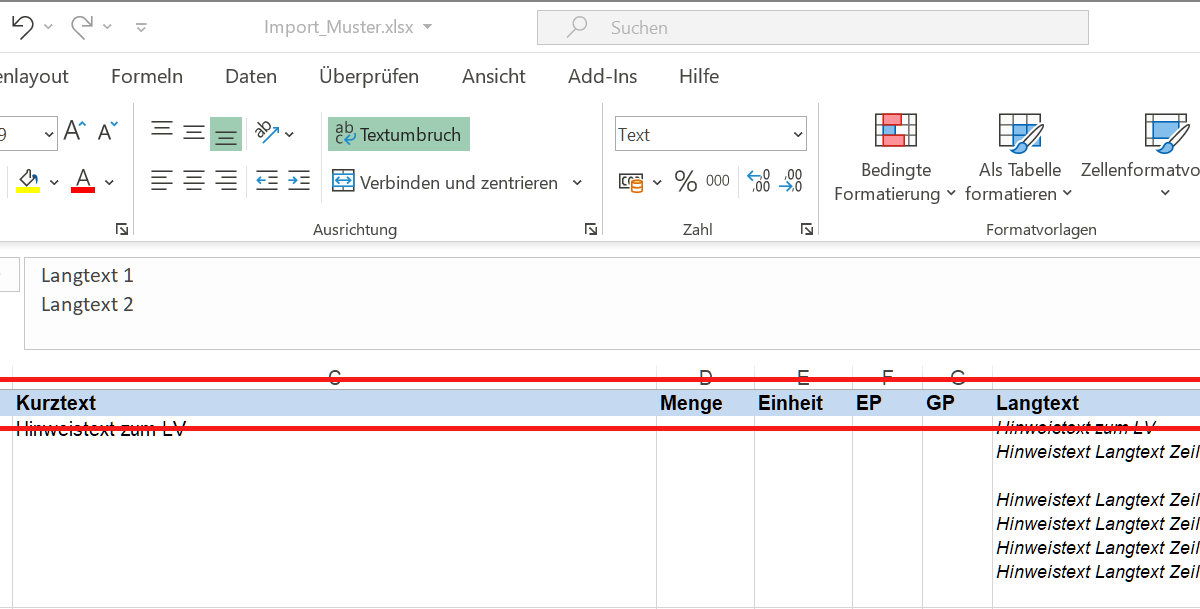Align text vertically to middle
The image size is (1200, 609).
(x=194, y=131)
